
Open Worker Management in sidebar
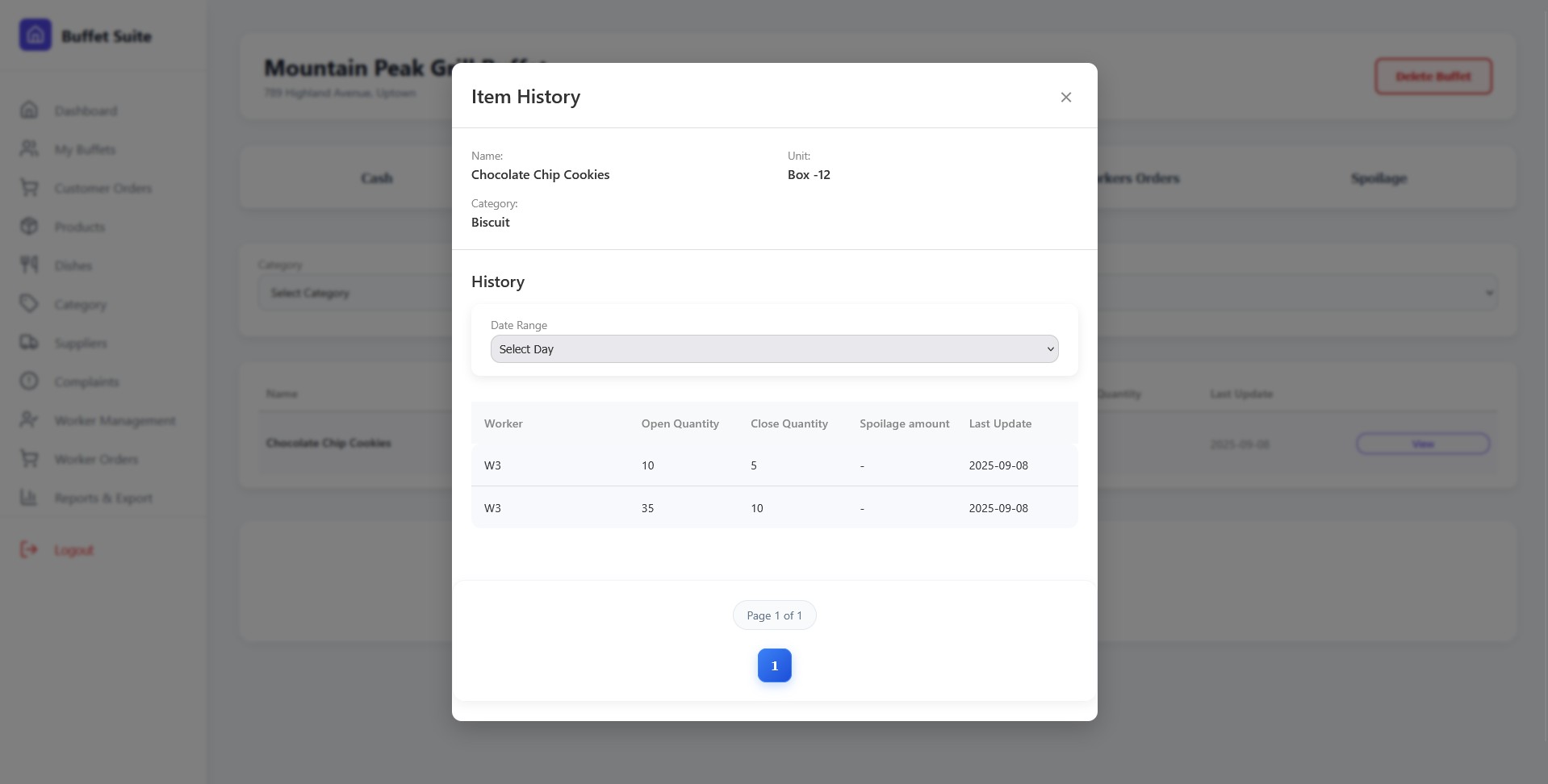tap(115, 420)
